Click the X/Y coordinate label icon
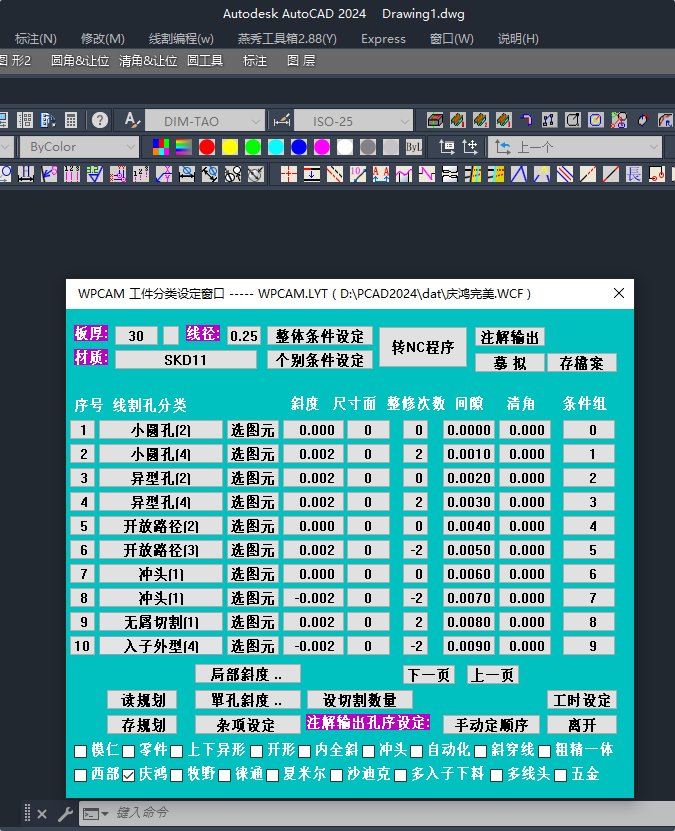 tap(164, 174)
